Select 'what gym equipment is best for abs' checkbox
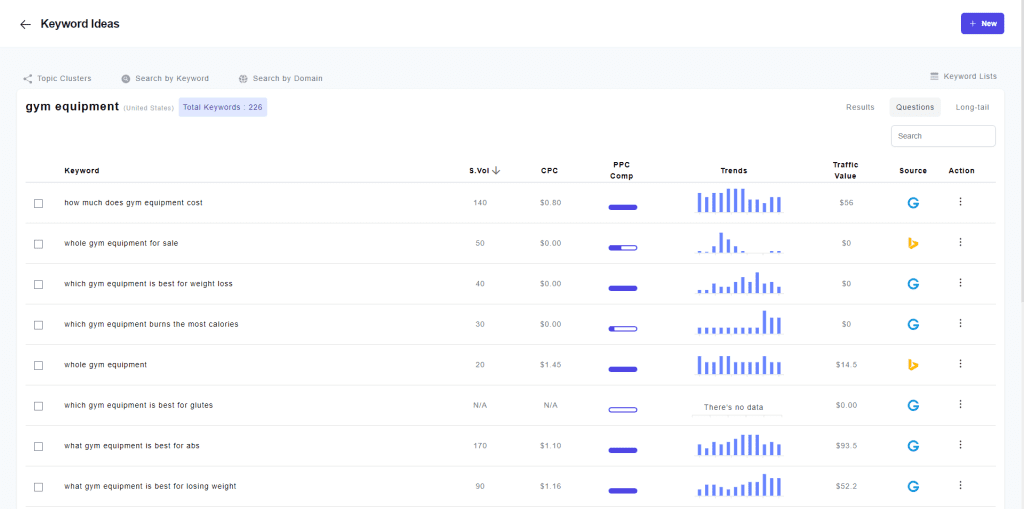This screenshot has width=1024, height=509. click(39, 446)
